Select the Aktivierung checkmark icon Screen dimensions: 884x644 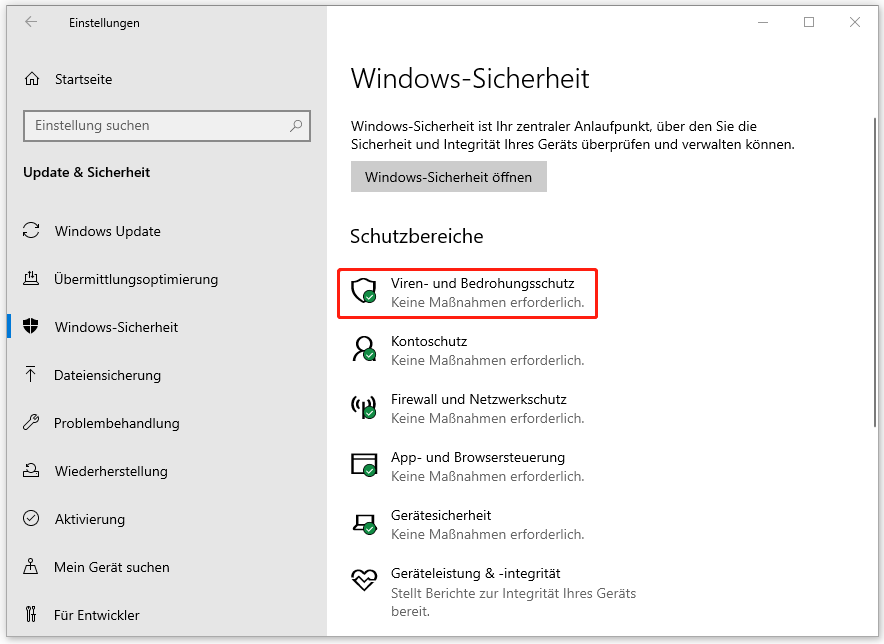pos(31,519)
